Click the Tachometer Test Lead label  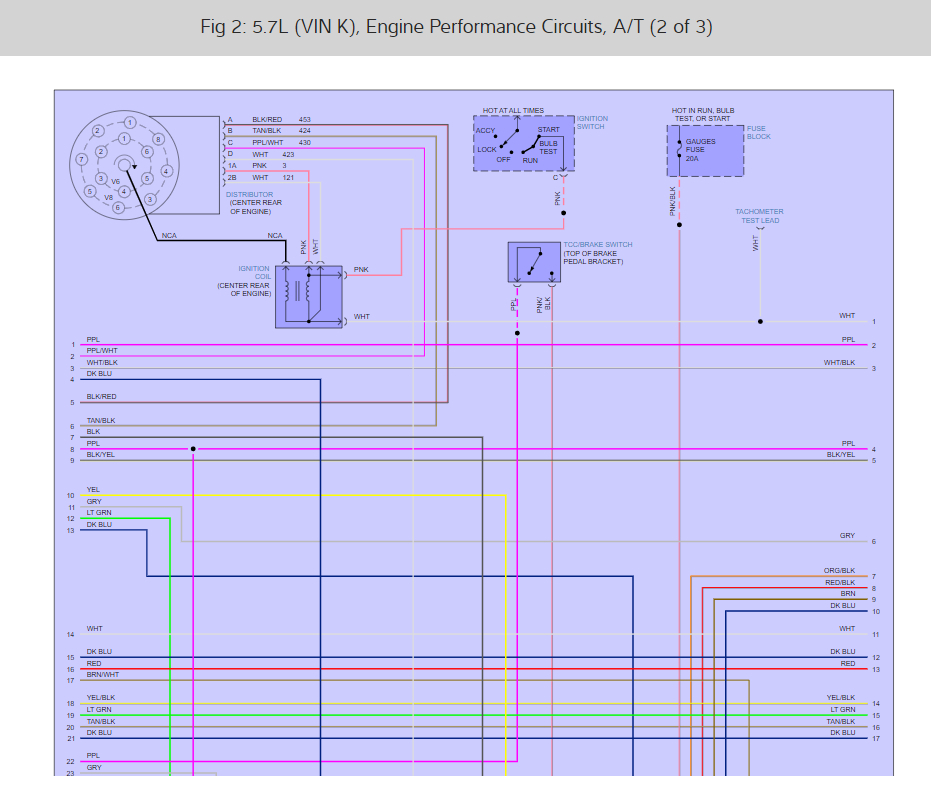tap(759, 216)
